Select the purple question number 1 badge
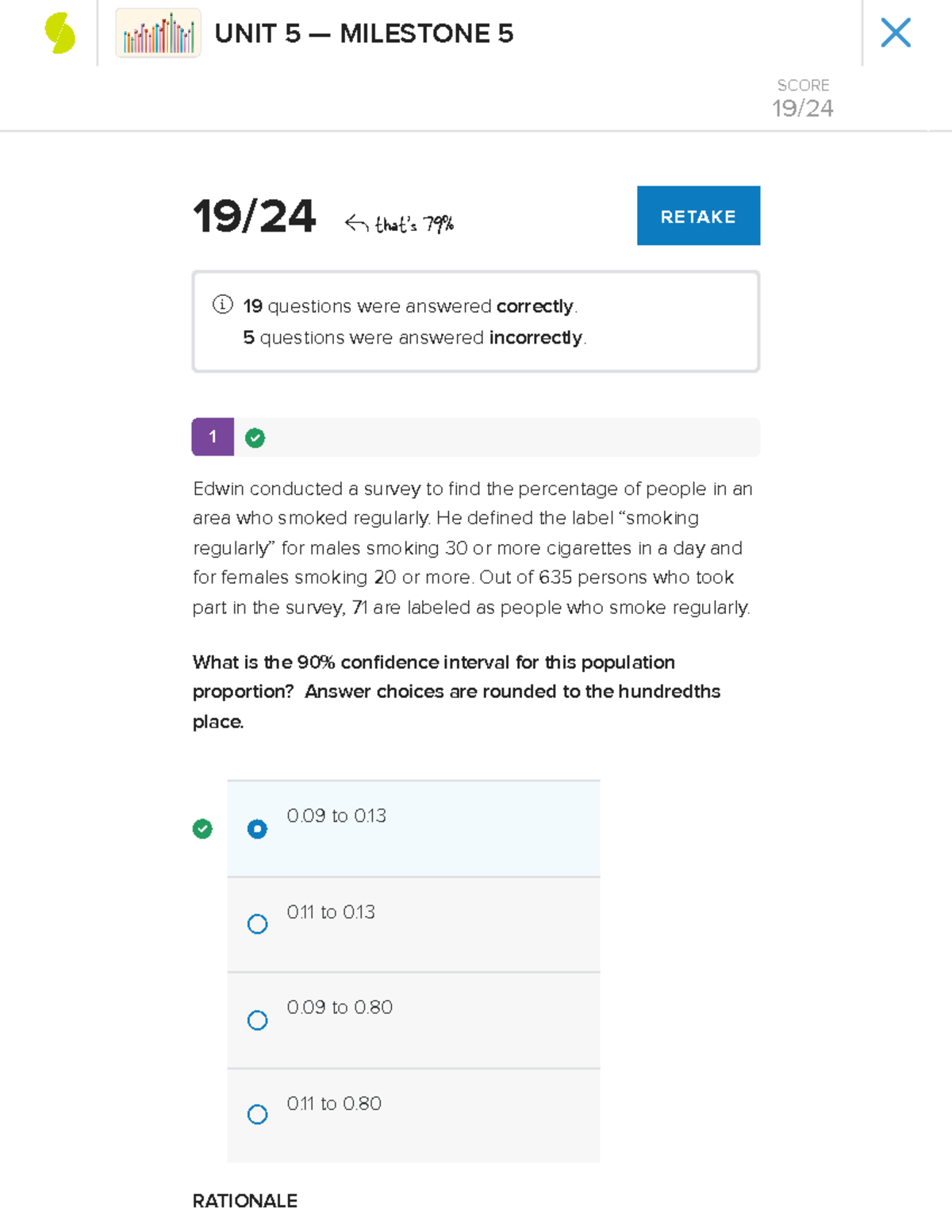The width and height of the screenshot is (952, 1232). (x=212, y=437)
